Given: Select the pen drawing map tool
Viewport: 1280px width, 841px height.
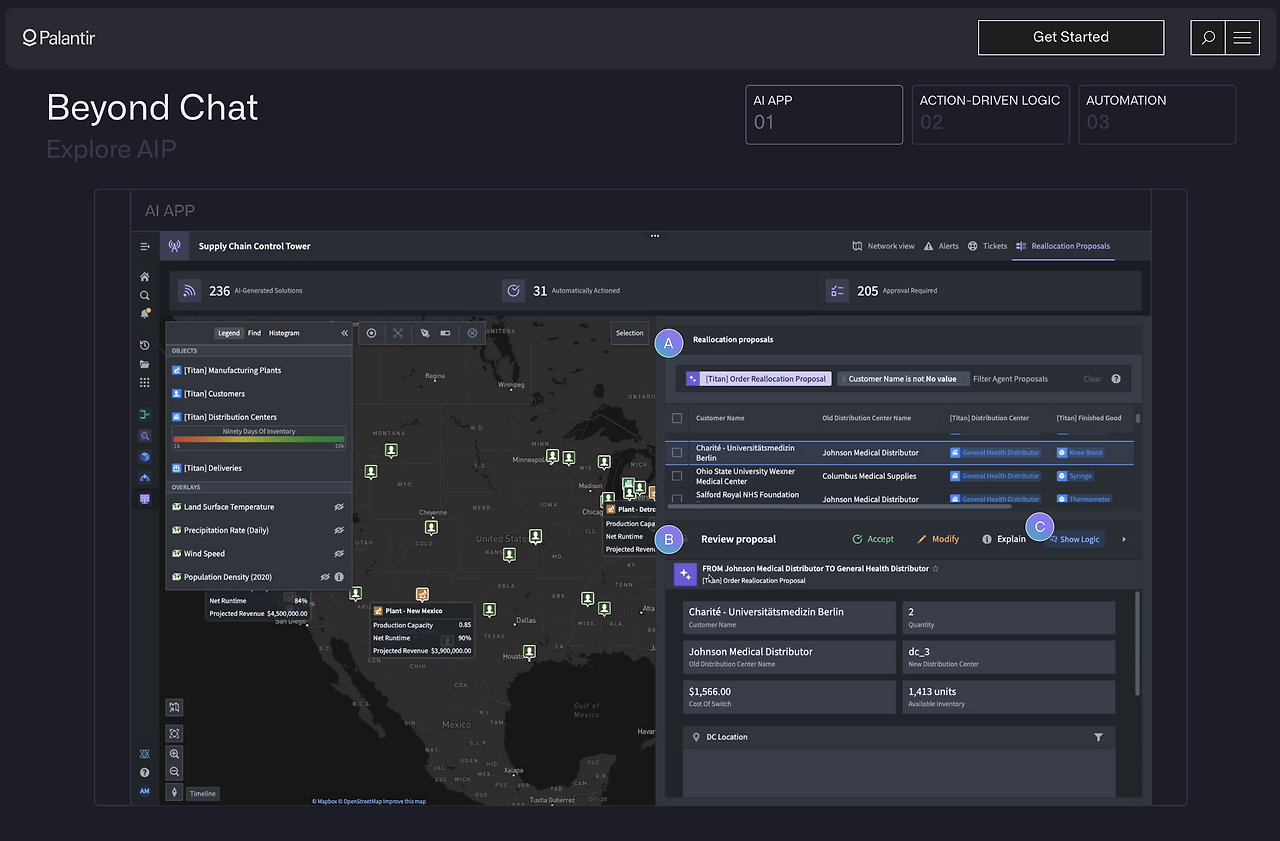Looking at the screenshot, I should click(424, 333).
